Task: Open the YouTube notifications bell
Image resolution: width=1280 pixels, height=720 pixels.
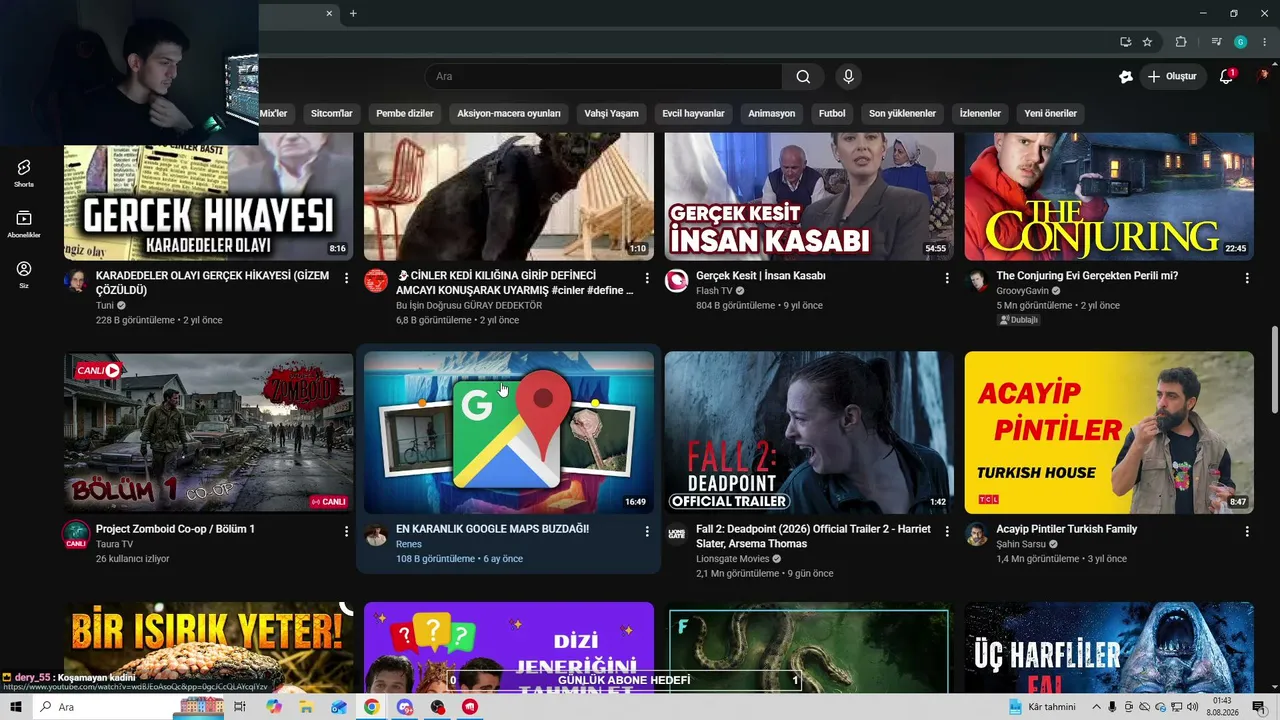Action: (1226, 77)
